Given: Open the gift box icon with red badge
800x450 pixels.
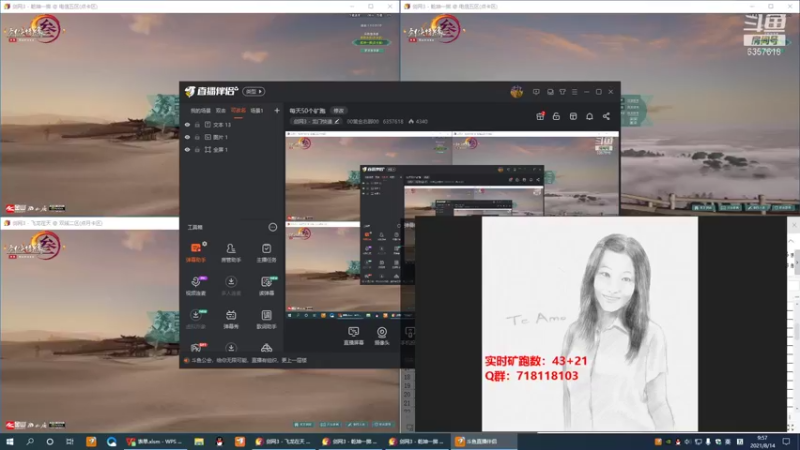Looking at the screenshot, I should point(540,116).
